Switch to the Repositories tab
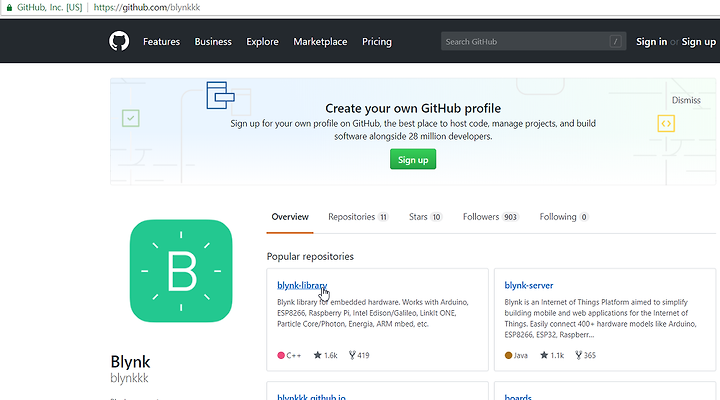Screen dimensions: 720x400 click(358, 217)
